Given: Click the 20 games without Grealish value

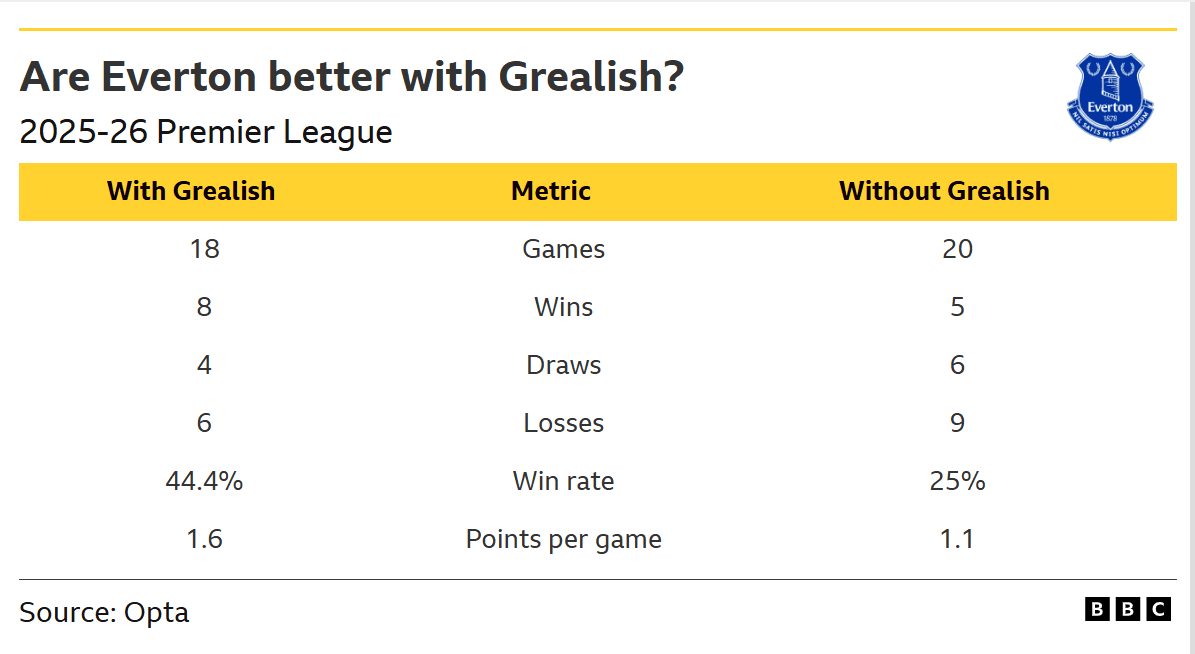Looking at the screenshot, I should [957, 249].
